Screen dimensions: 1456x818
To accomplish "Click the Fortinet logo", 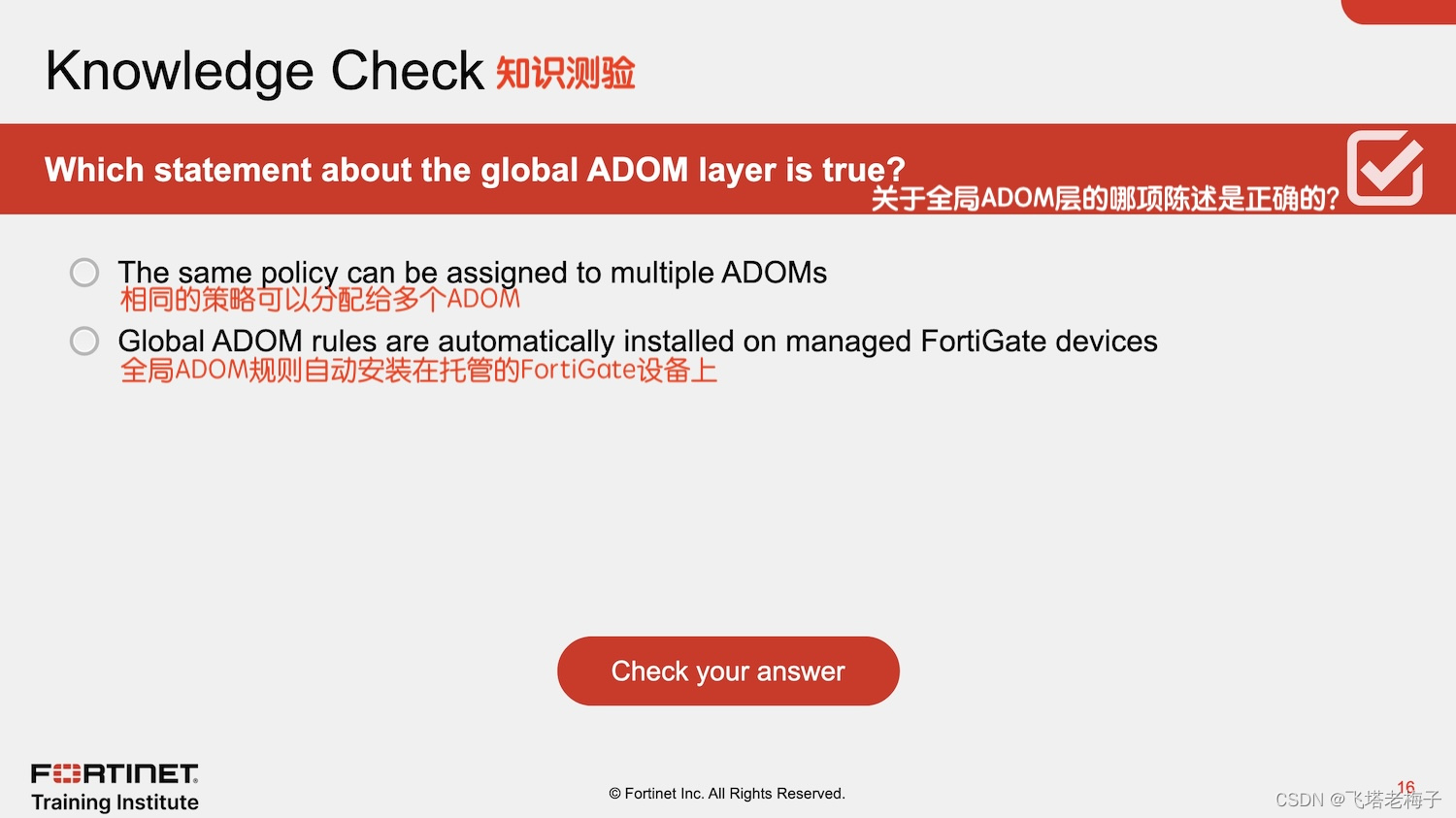I will pyautogui.click(x=115, y=773).
